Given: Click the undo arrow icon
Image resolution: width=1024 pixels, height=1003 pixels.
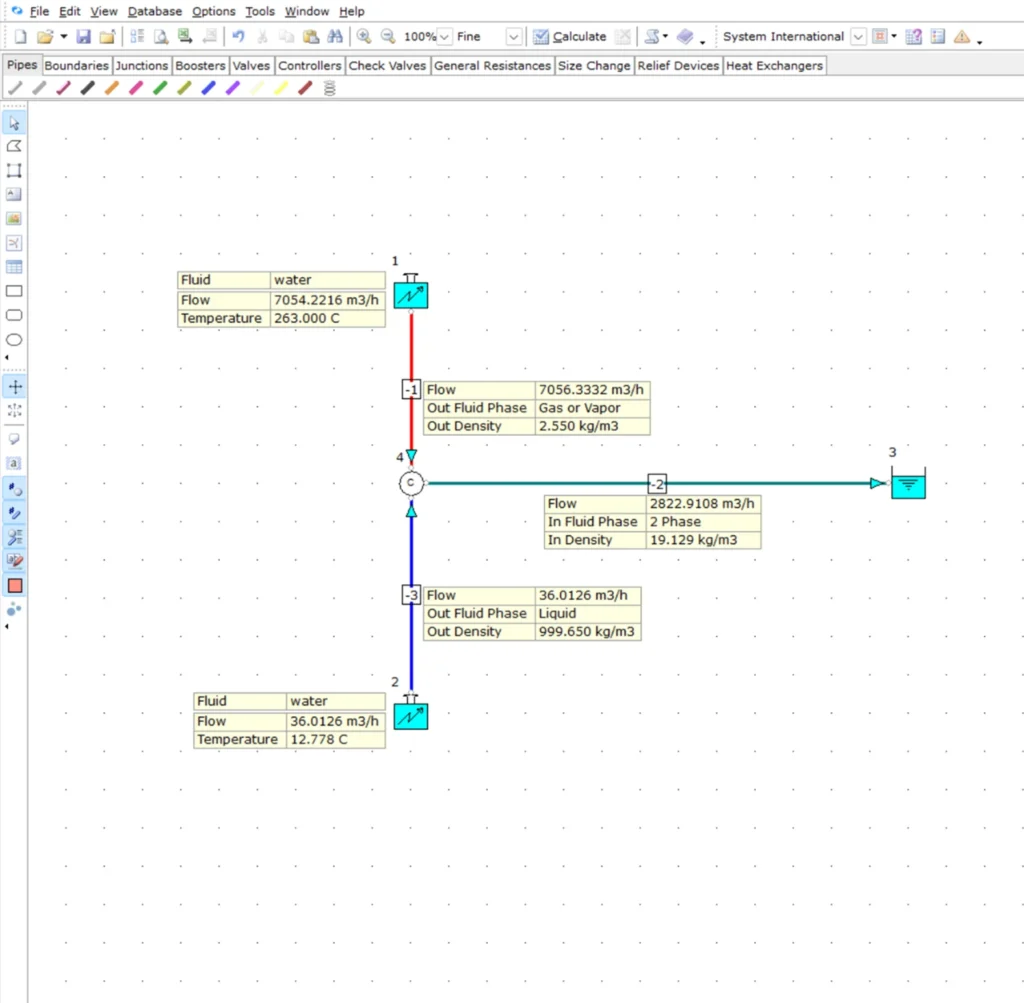Looking at the screenshot, I should 238,37.
